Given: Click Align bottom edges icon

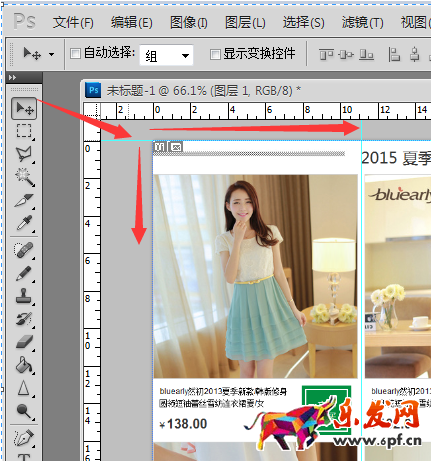Looking at the screenshot, I should click(366, 54).
